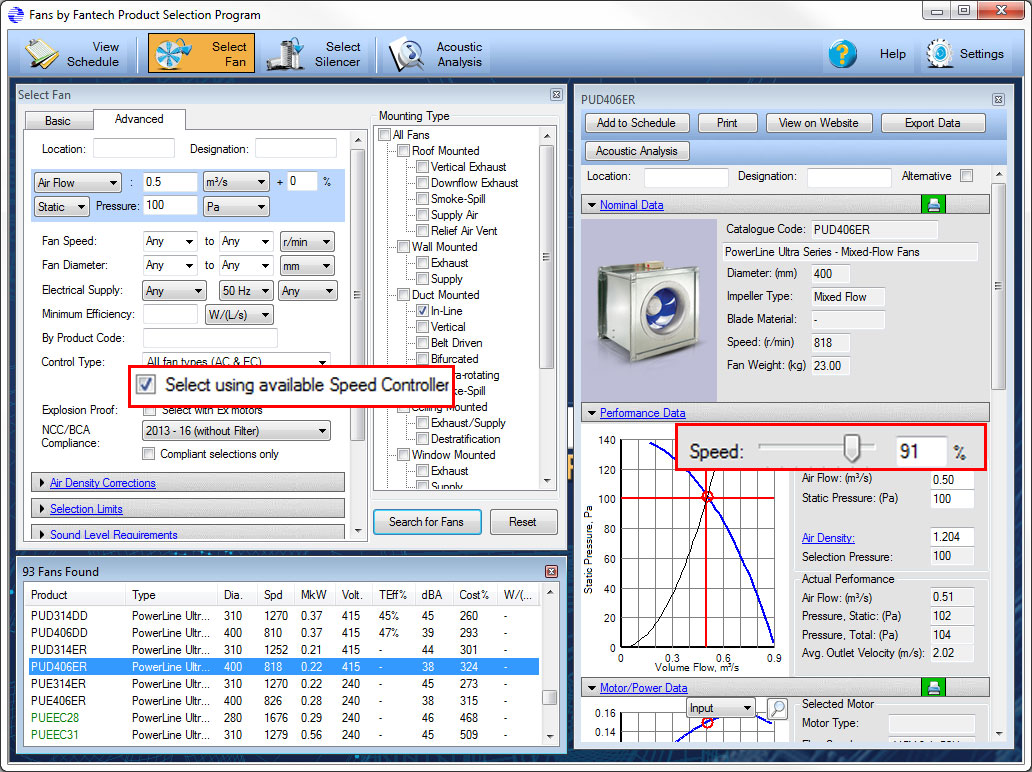The image size is (1032, 772).
Task: Open the Acoustic Analysis toolbar item
Action: click(x=436, y=54)
